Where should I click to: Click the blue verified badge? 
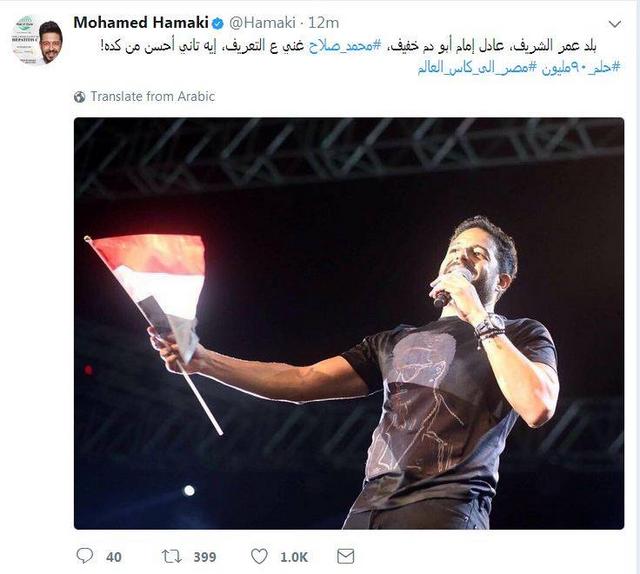pos(218,24)
